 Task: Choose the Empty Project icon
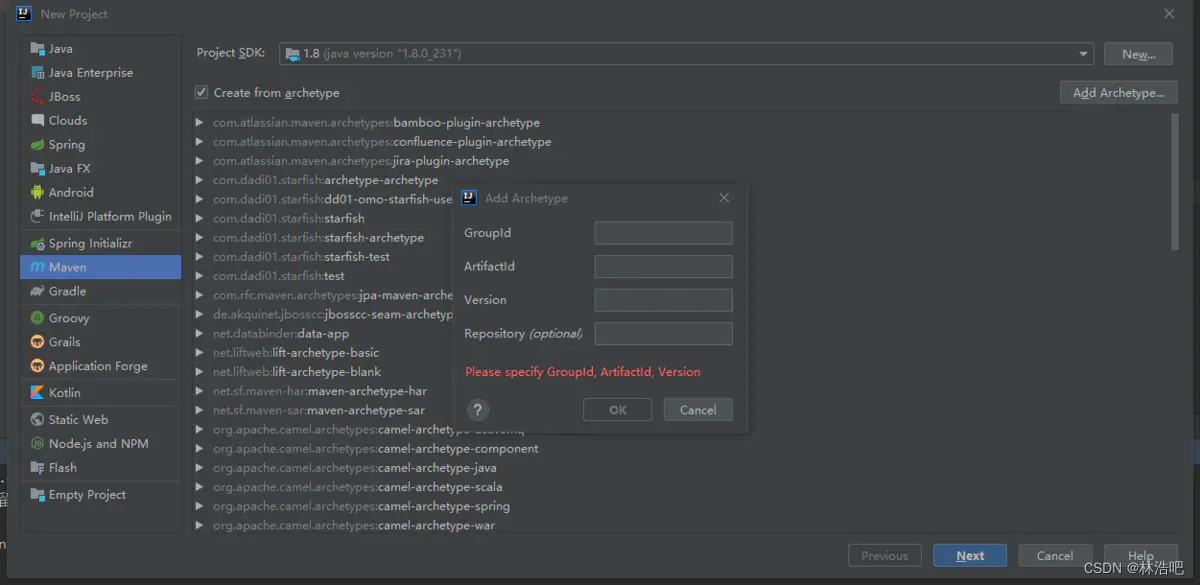37,494
